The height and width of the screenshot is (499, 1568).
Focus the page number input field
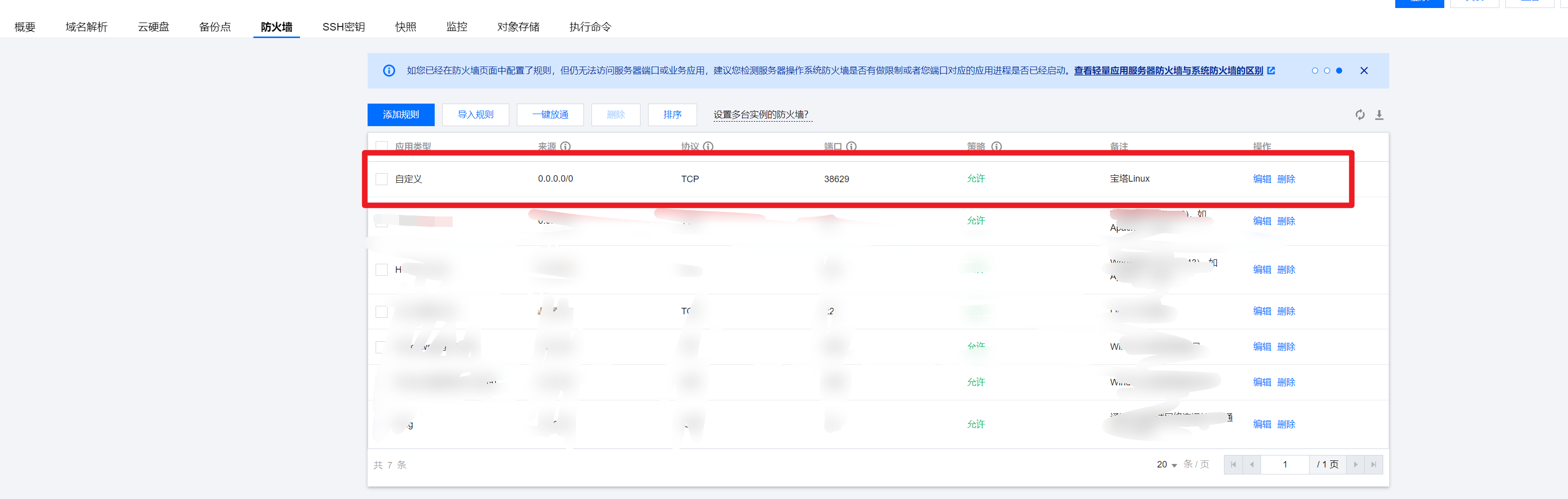point(1285,464)
